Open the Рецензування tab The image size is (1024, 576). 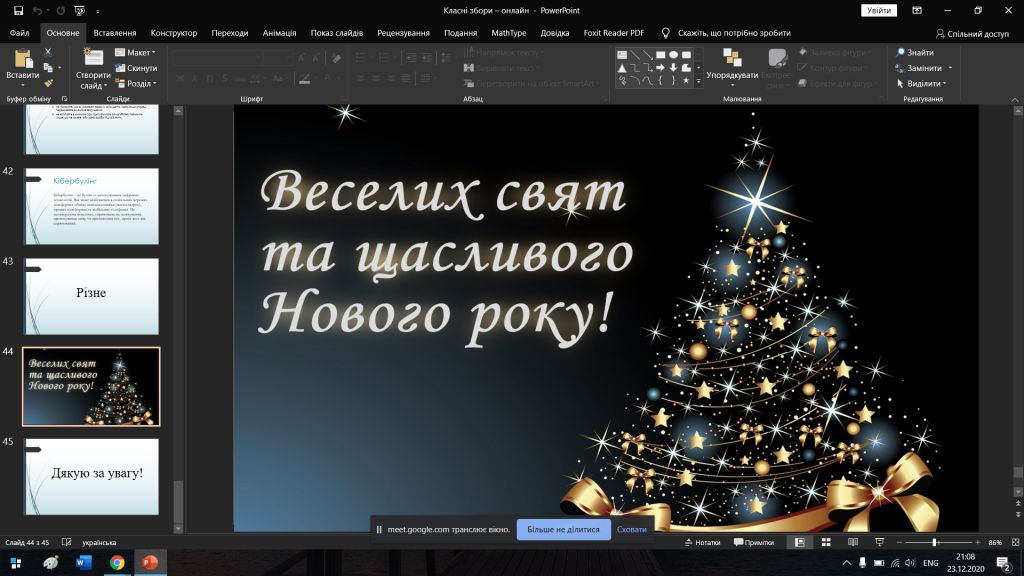[x=404, y=33]
